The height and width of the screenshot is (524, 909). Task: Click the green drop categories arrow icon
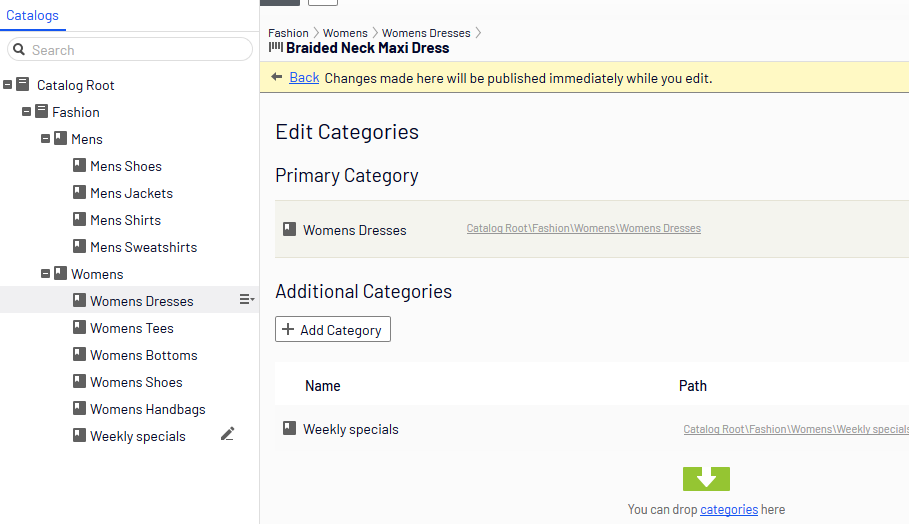tap(706, 479)
